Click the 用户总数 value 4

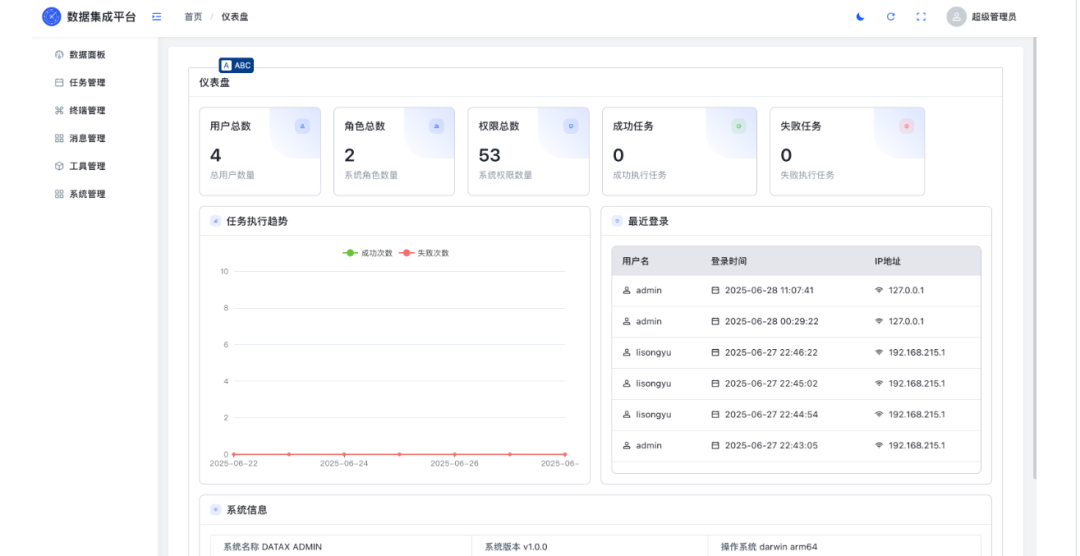(x=216, y=155)
